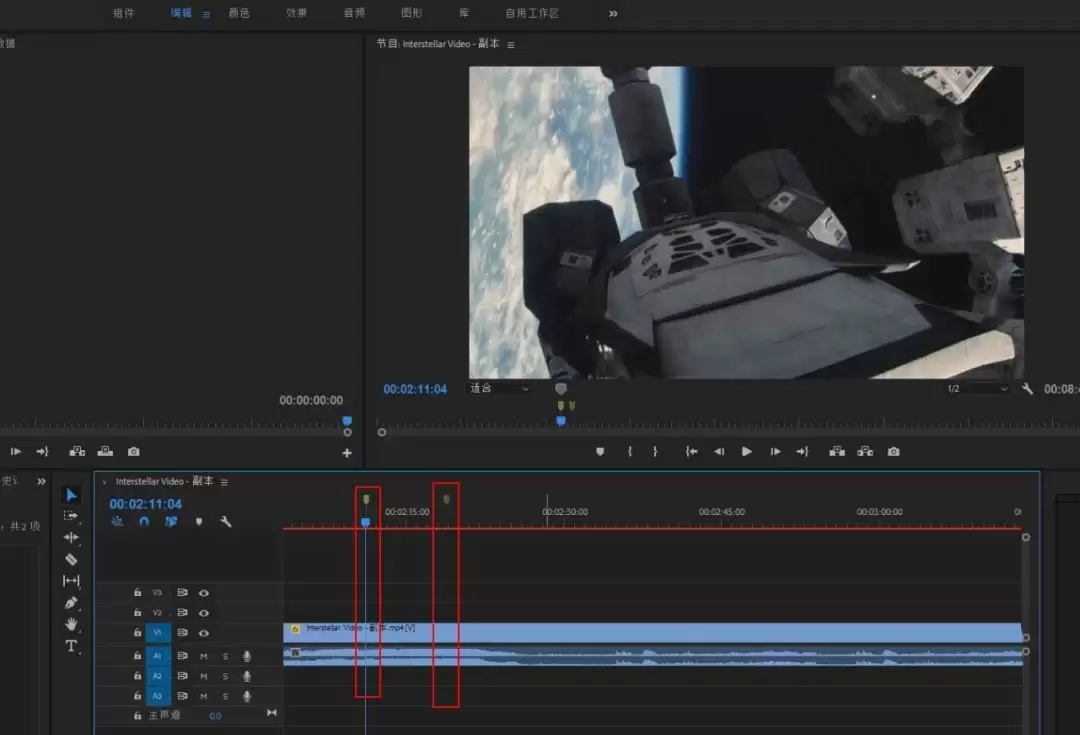
Task: Toggle nest-or-individual-clips insert mode
Action: (x=117, y=521)
